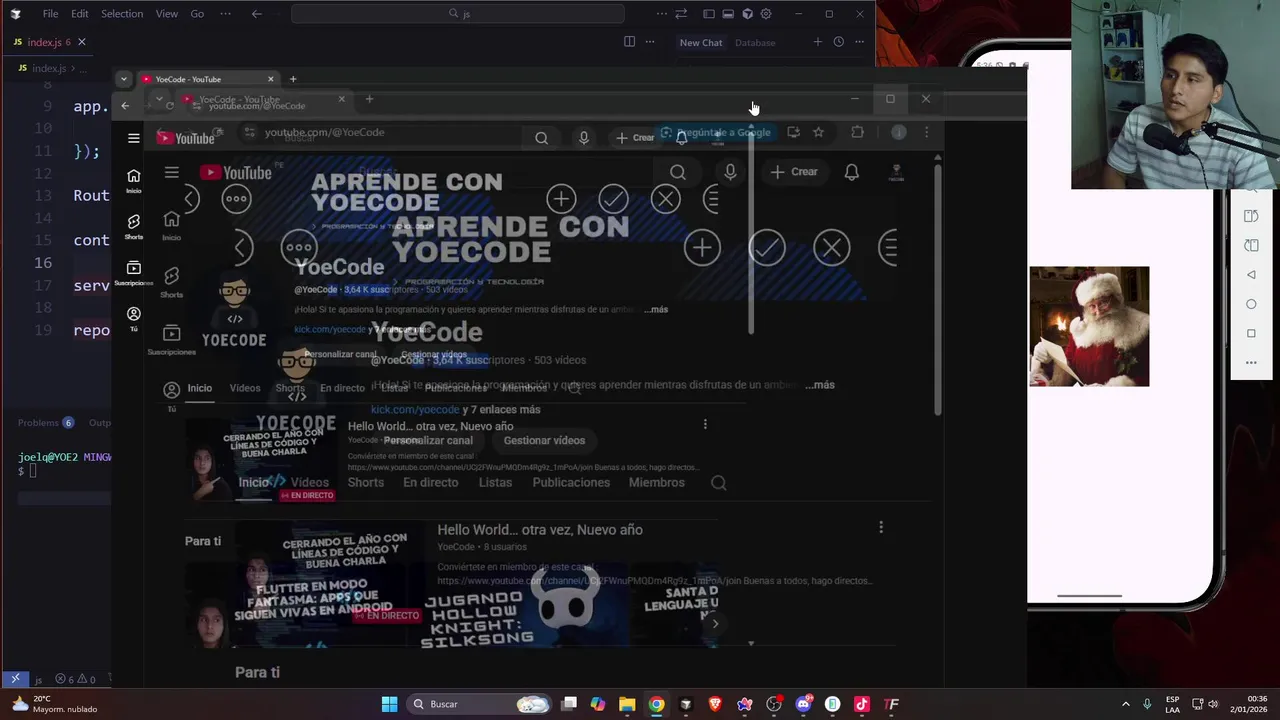Switch to Google Chrome on the taskbar

point(656,704)
